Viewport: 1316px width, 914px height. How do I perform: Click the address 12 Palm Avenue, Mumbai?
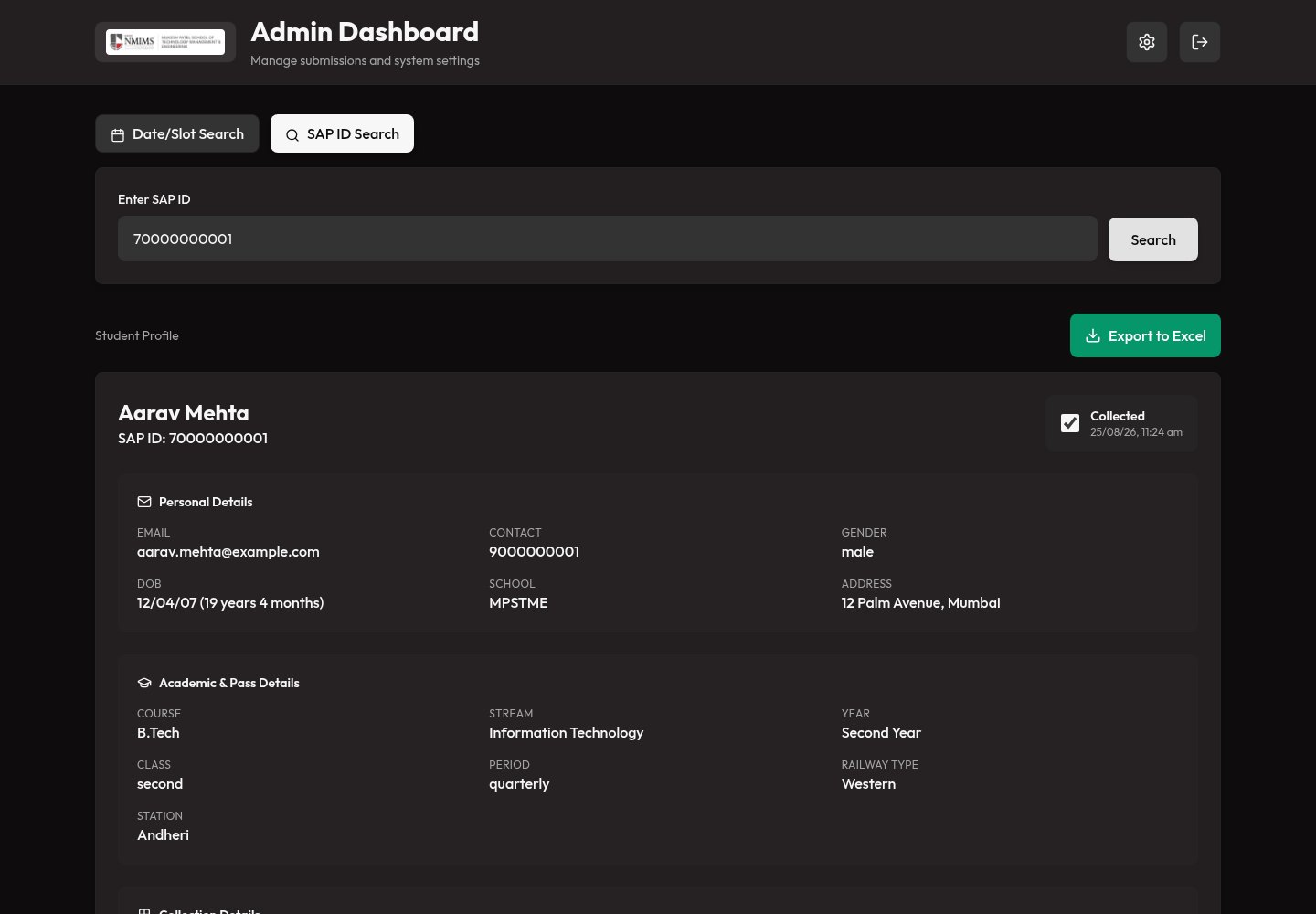point(921,603)
